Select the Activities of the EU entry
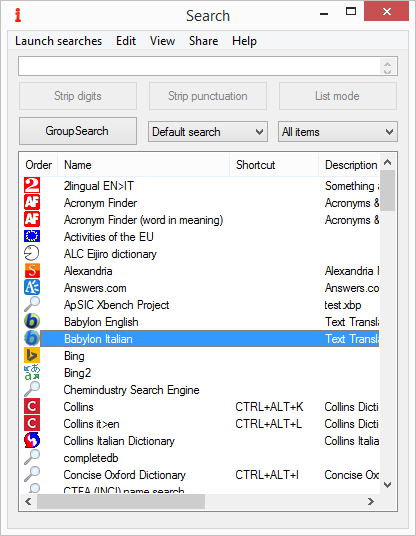Image resolution: width=416 pixels, height=536 pixels. [109, 237]
